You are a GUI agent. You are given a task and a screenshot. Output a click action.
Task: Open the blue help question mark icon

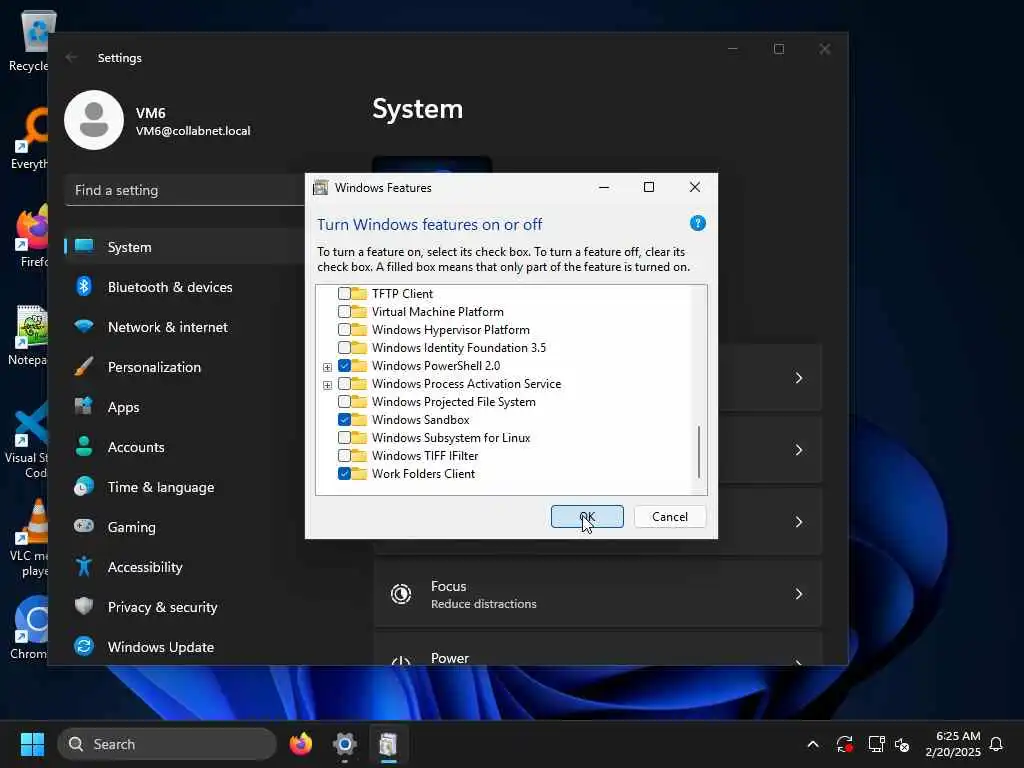(x=697, y=223)
